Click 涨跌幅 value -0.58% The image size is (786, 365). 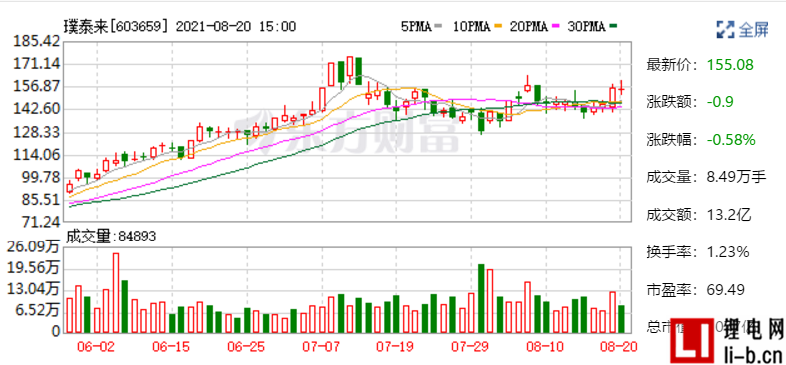tap(731, 140)
